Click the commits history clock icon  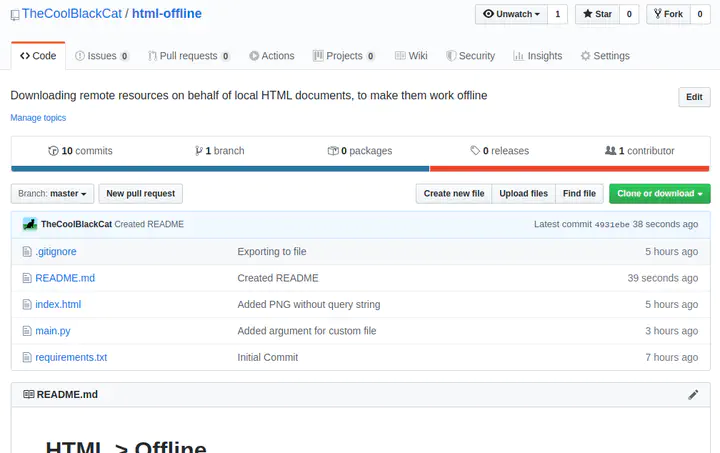53,151
